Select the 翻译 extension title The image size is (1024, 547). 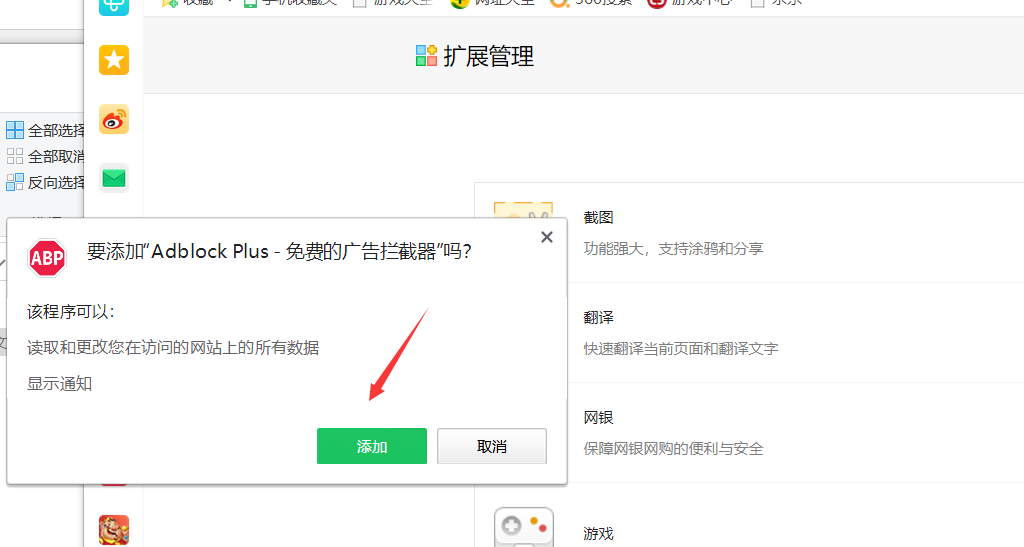tap(598, 318)
